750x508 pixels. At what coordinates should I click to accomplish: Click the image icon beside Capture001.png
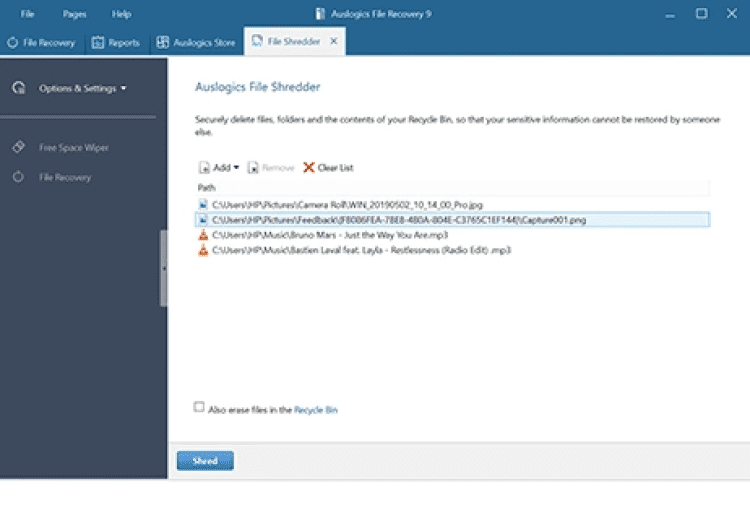[x=203, y=220]
